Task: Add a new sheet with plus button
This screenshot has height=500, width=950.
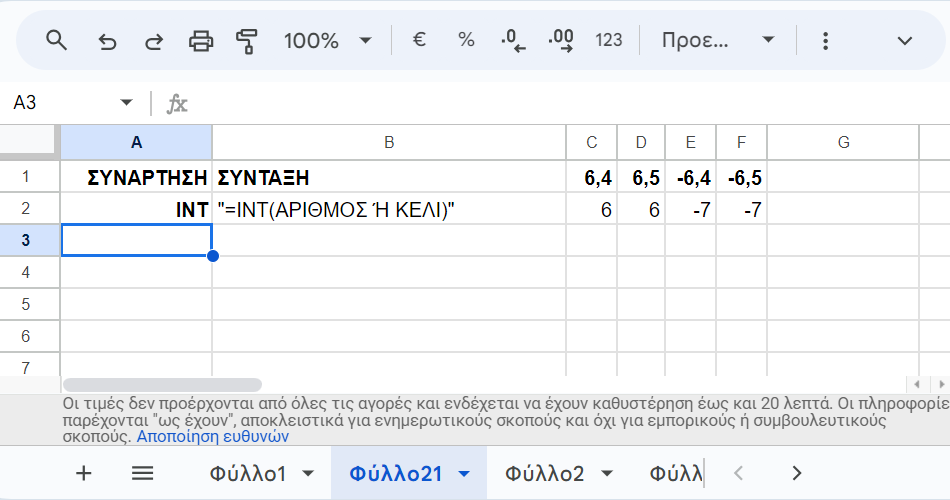Action: point(84,473)
